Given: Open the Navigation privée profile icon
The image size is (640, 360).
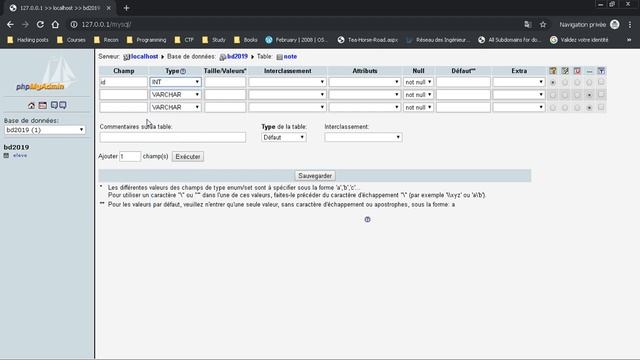Looking at the screenshot, I should [x=615, y=24].
